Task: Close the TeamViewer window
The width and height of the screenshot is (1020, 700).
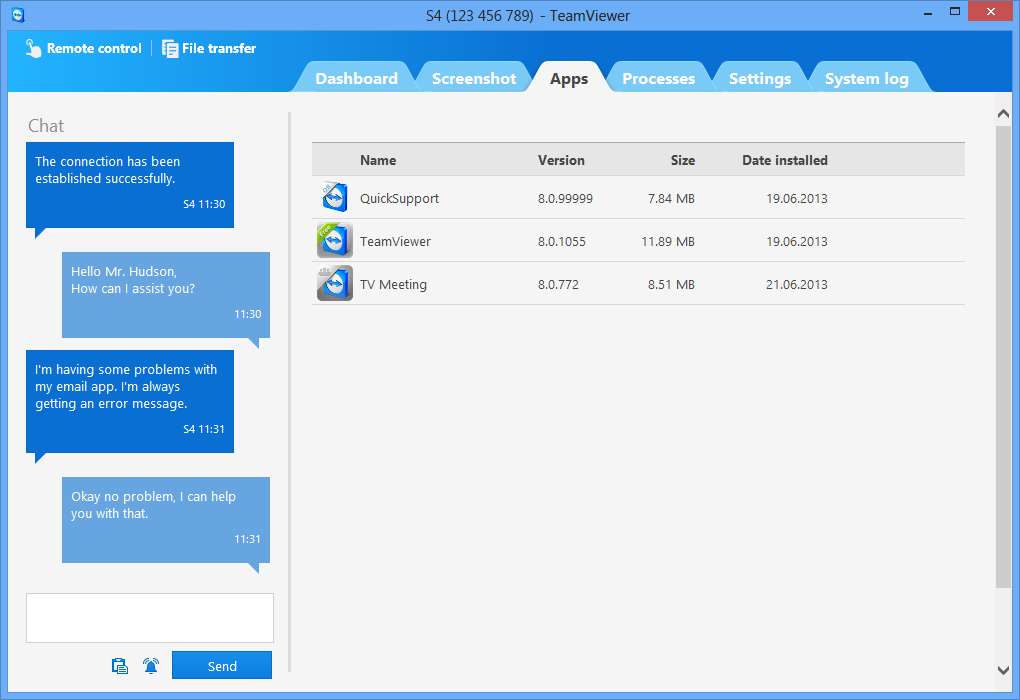Action: pos(991,11)
